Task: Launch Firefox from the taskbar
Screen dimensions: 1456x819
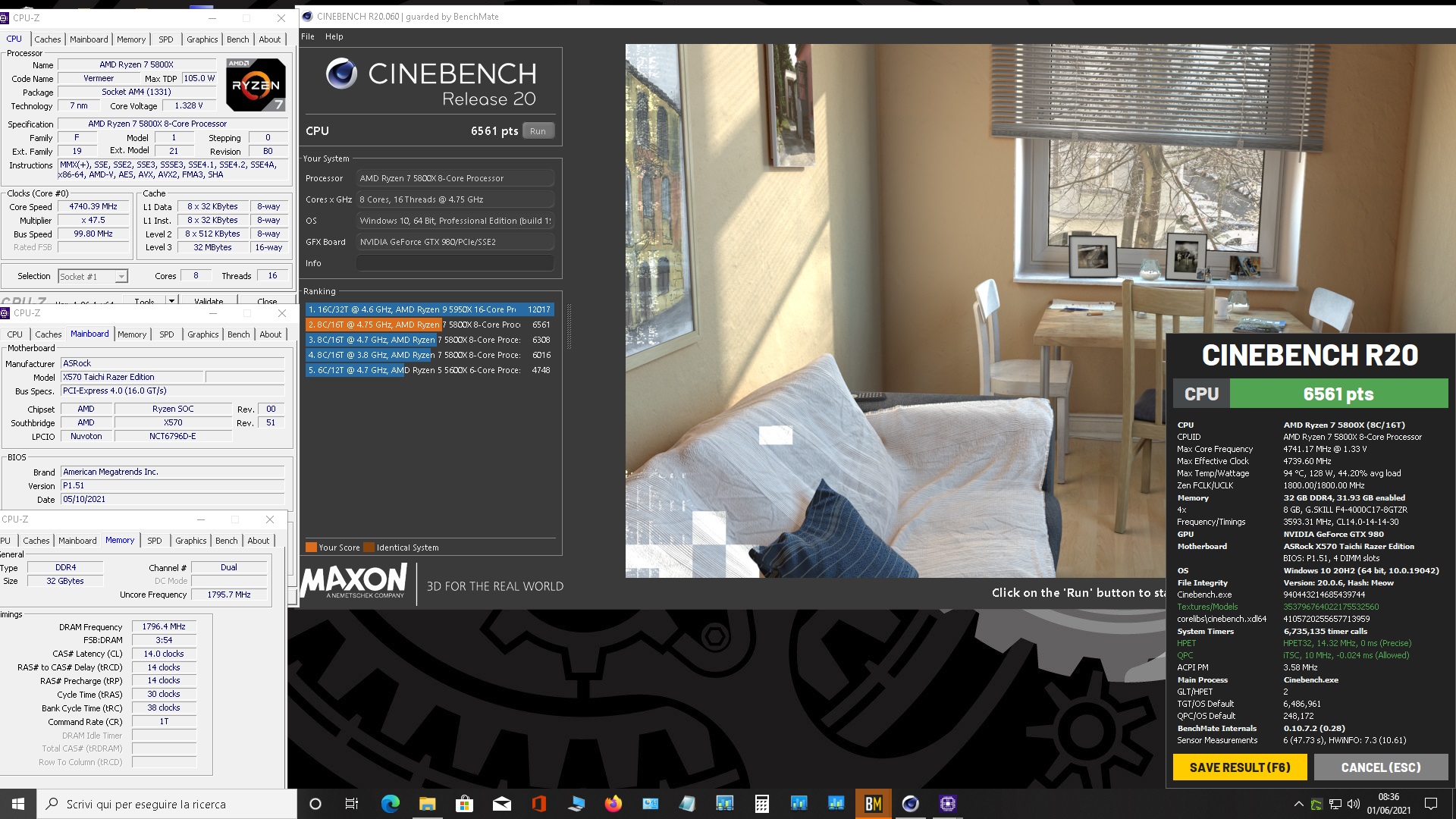Action: (x=613, y=804)
